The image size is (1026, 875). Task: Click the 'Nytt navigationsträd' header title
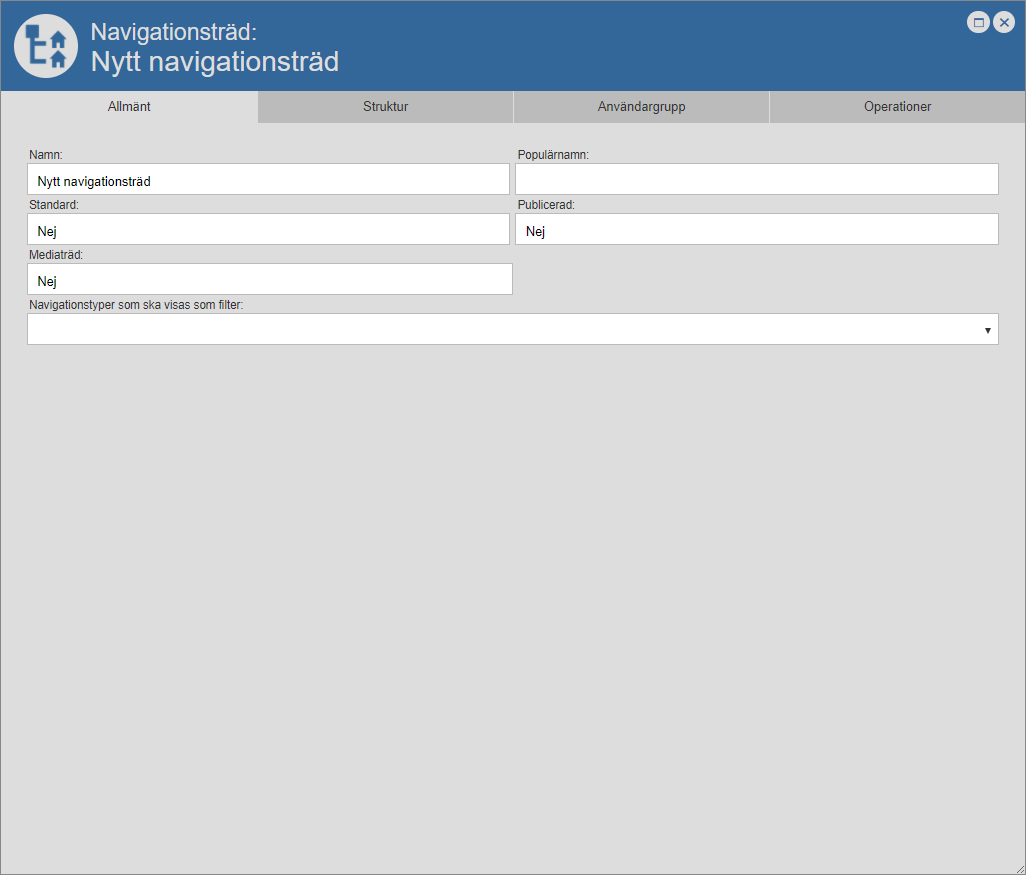[x=214, y=62]
